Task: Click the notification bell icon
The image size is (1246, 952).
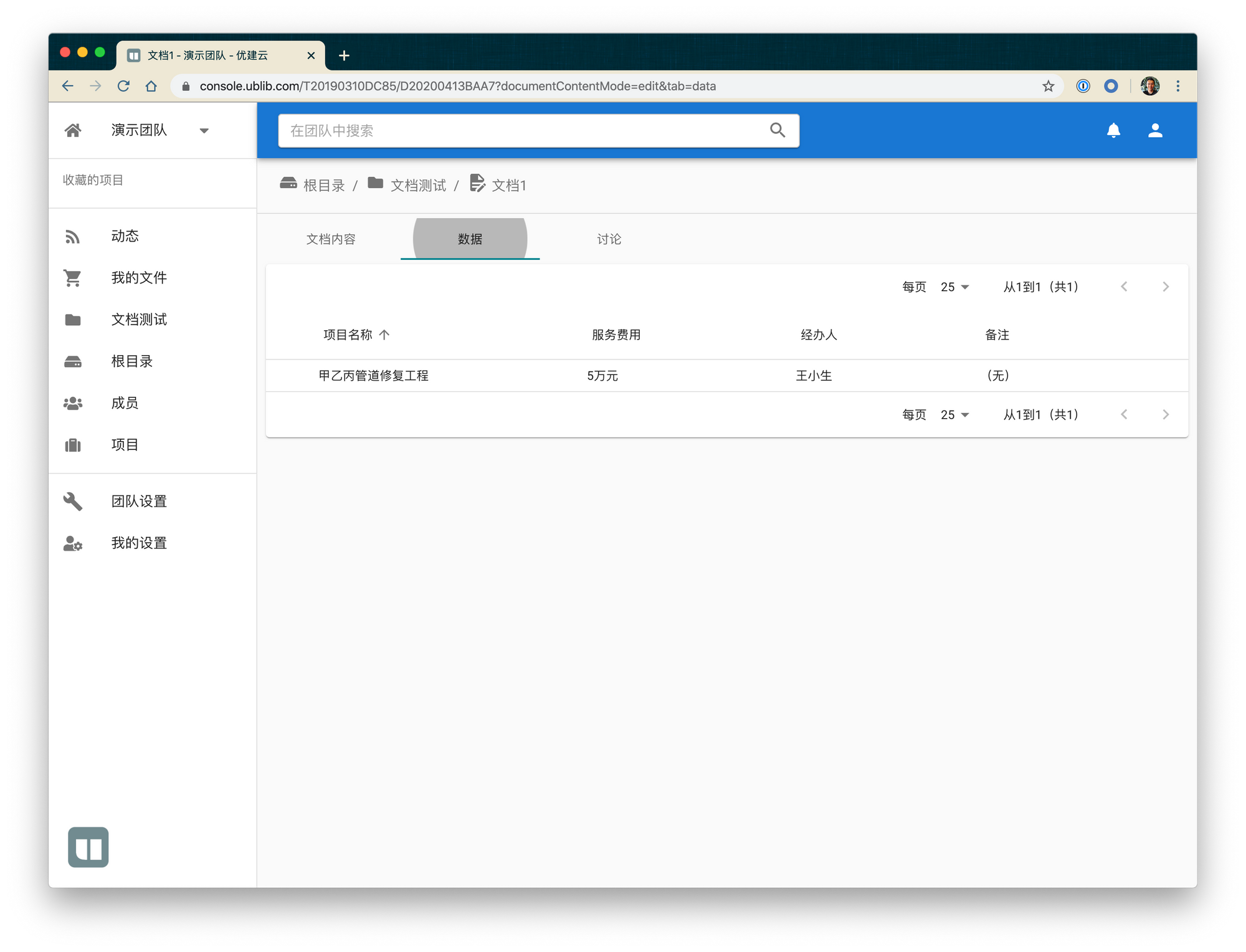Action: [x=1113, y=130]
